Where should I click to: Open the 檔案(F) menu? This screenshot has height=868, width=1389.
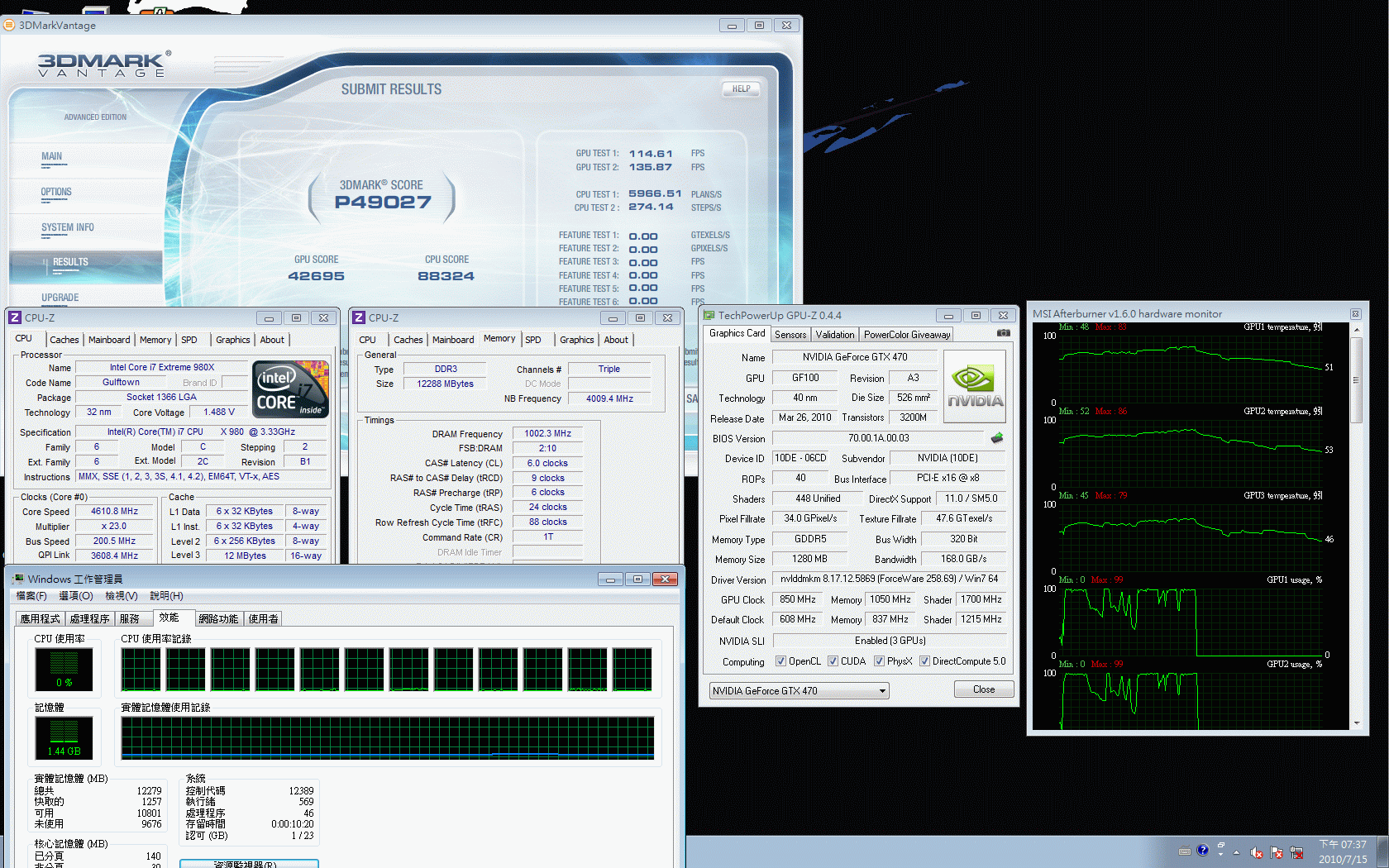point(31,596)
